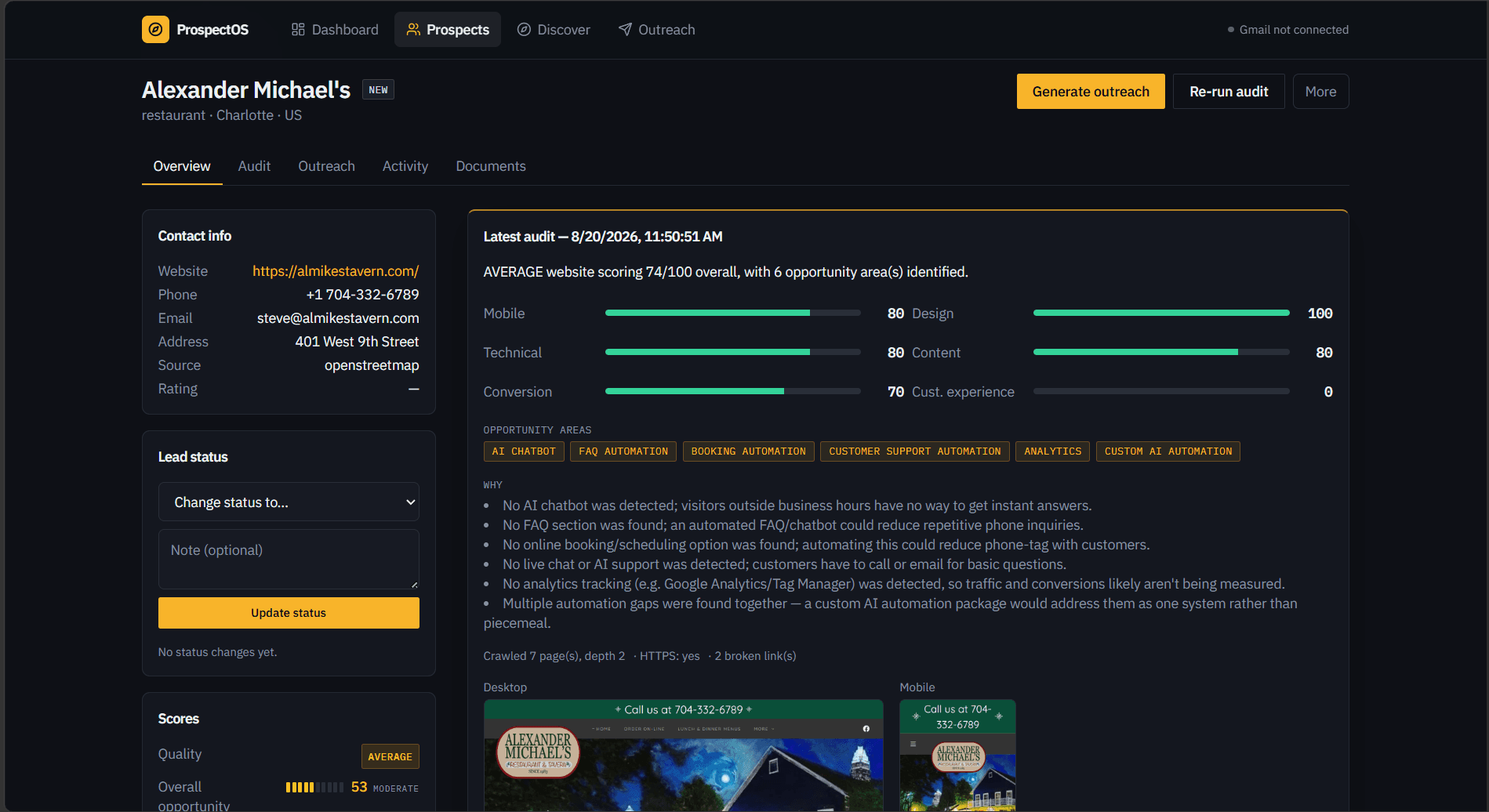1489x812 pixels.
Task: Click the AVERAGE website scoring summary line
Action: [x=726, y=272]
